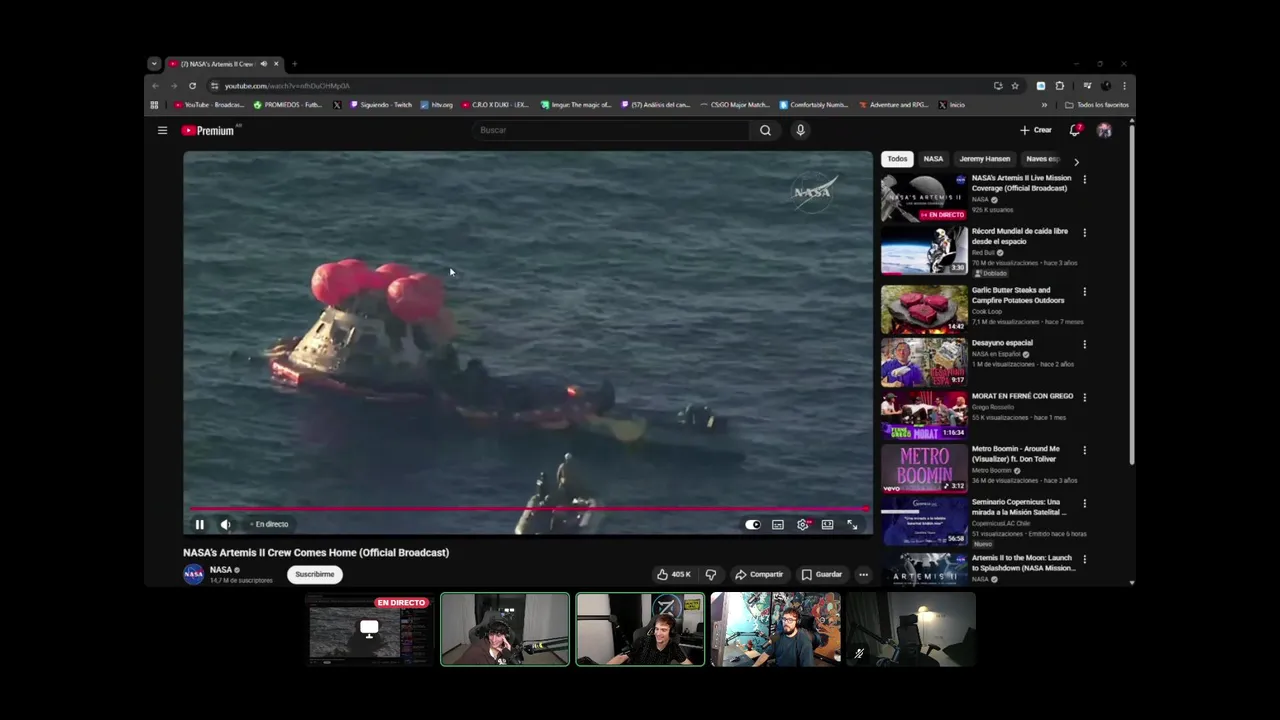Open options for Artemis II Launch to Splashdown
Image resolution: width=1280 pixels, height=720 pixels.
point(1084,560)
